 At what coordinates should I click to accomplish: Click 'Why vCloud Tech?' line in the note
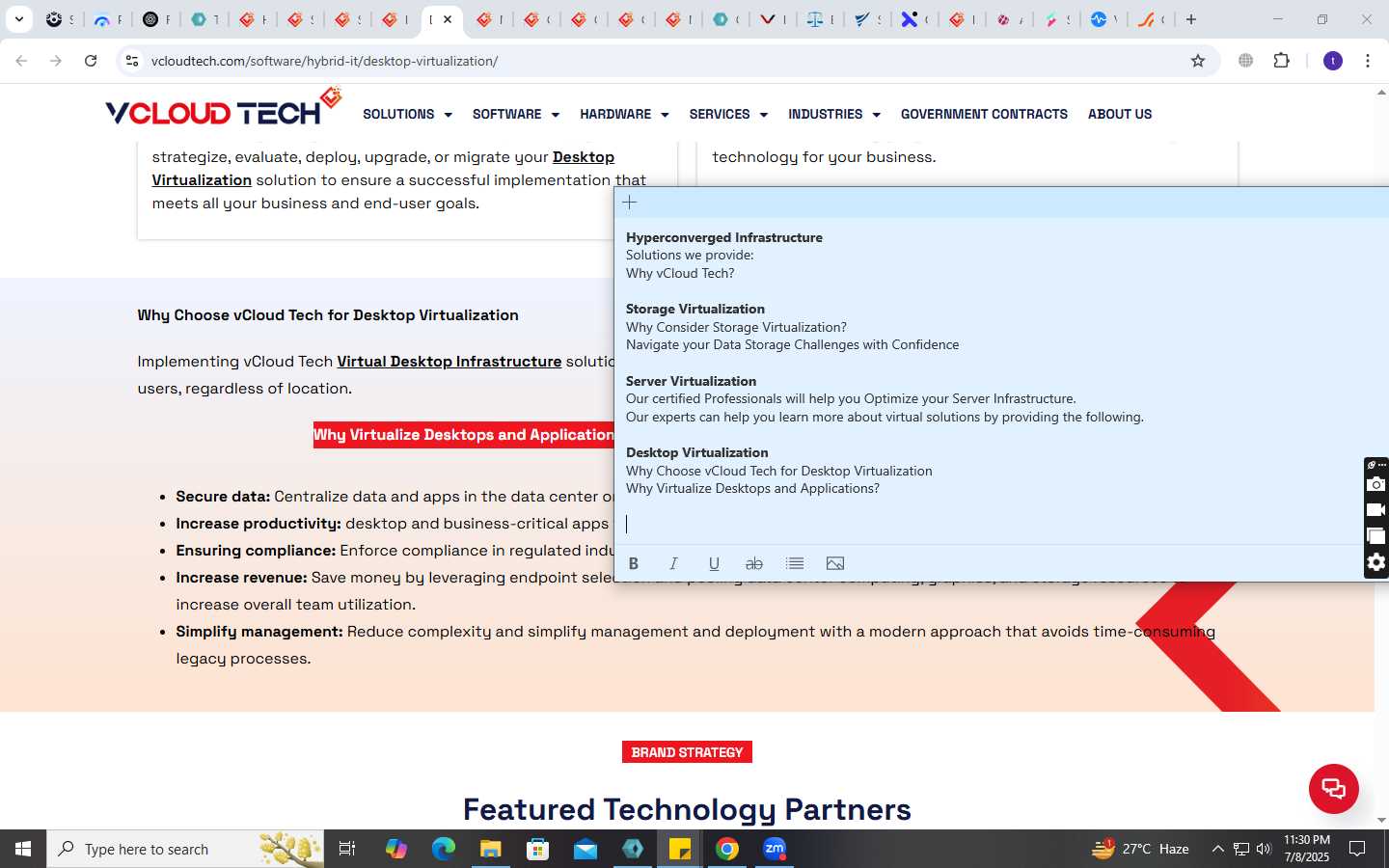click(x=680, y=273)
